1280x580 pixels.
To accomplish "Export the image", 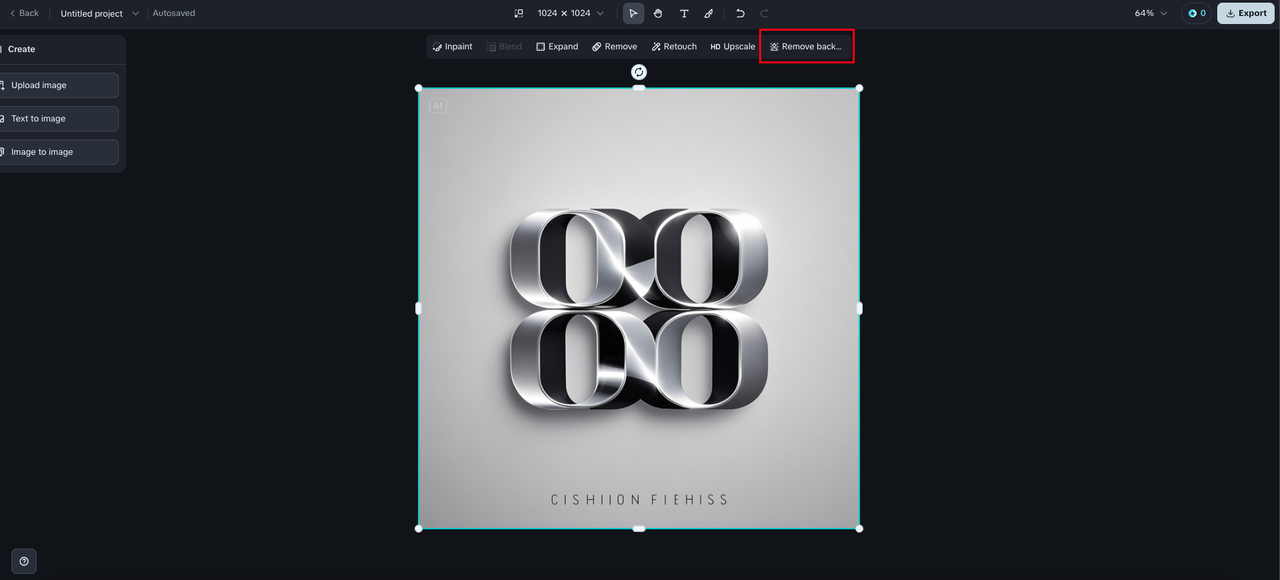I will [x=1246, y=13].
